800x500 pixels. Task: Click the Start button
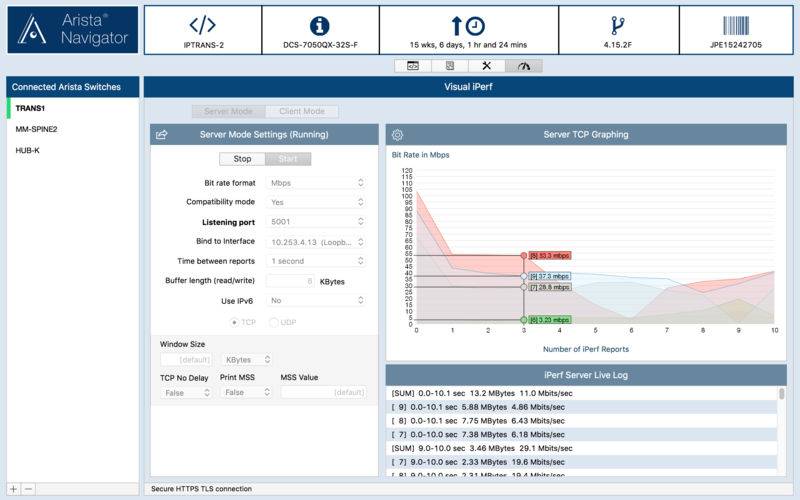tap(288, 159)
